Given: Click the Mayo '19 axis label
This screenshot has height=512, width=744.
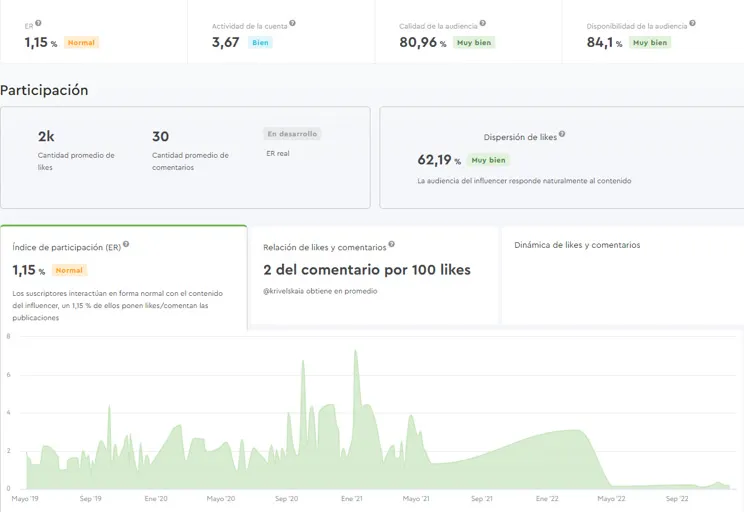Looking at the screenshot, I should point(25,499).
